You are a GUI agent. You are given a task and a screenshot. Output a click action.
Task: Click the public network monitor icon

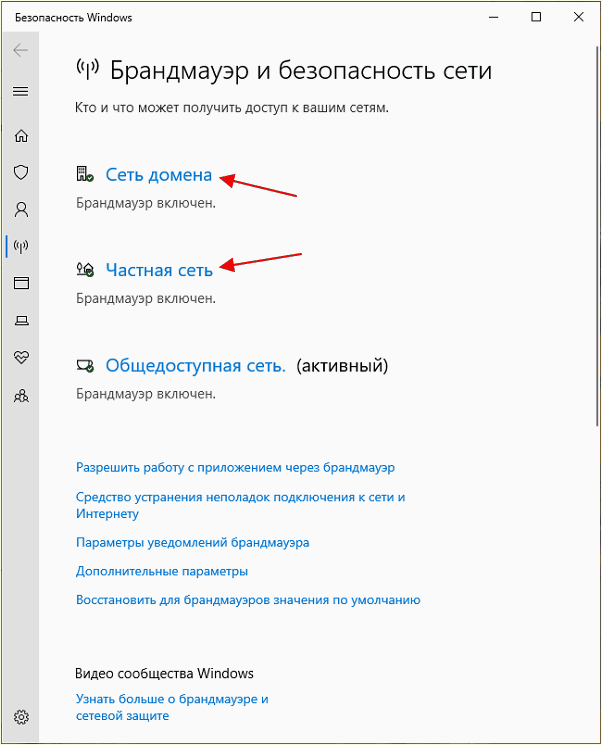pyautogui.click(x=85, y=366)
